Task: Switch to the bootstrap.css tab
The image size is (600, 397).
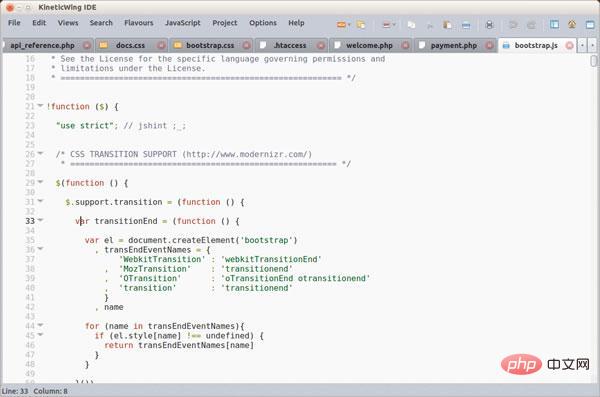Action: point(210,45)
